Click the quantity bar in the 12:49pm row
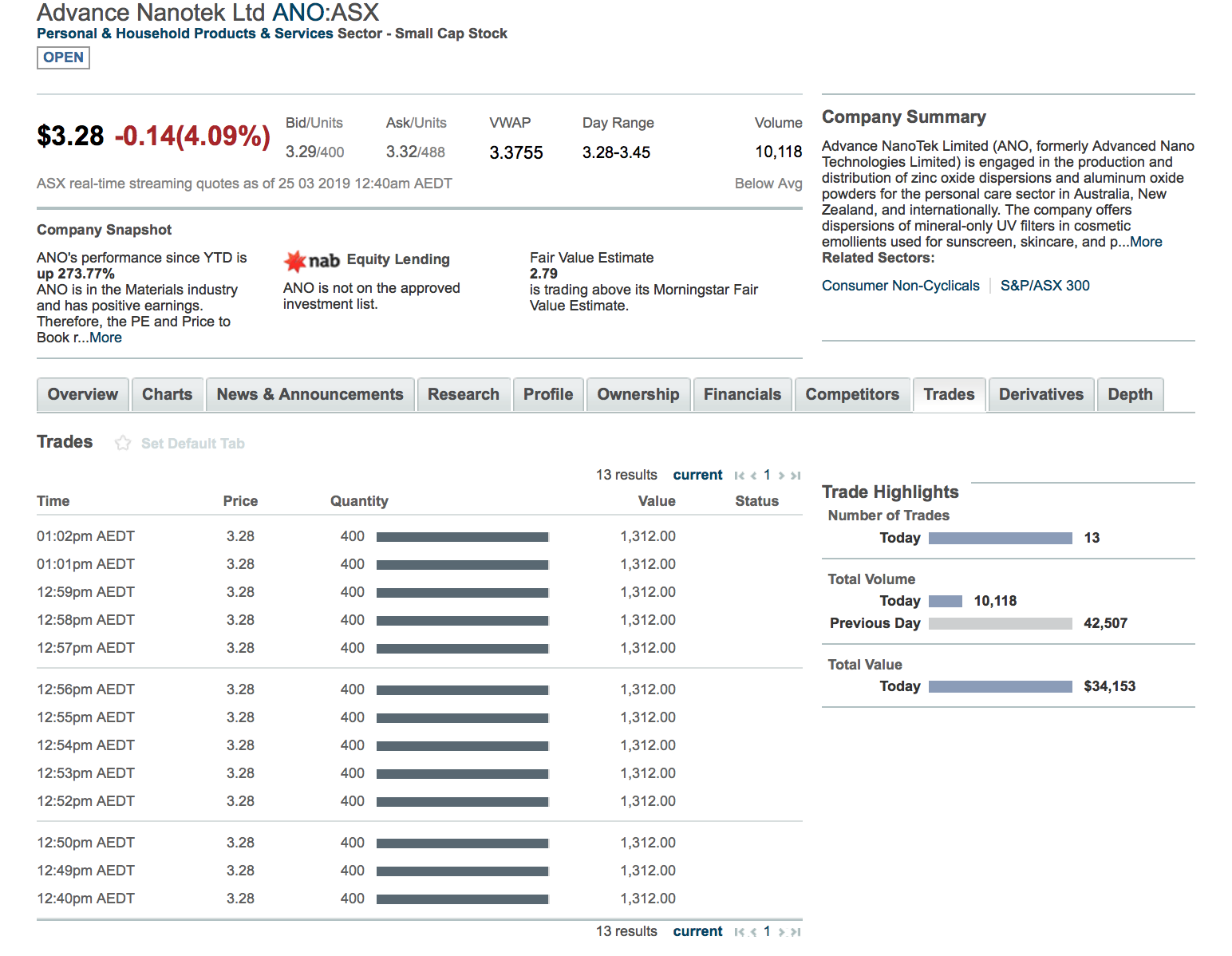This screenshot has height=956, width=1232. pos(463,871)
